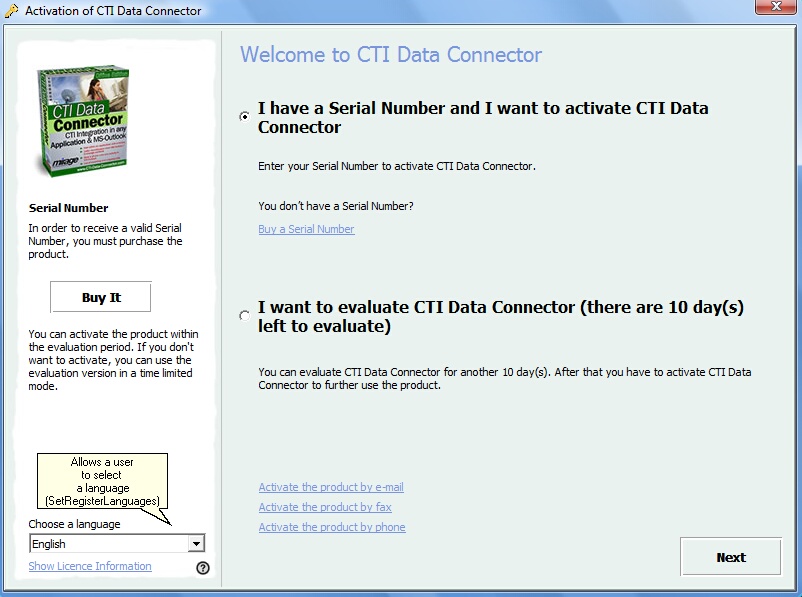Image resolution: width=802 pixels, height=597 pixels.
Task: Click the 'In order to receive a valid Serial' paragraph
Action: click(105, 241)
